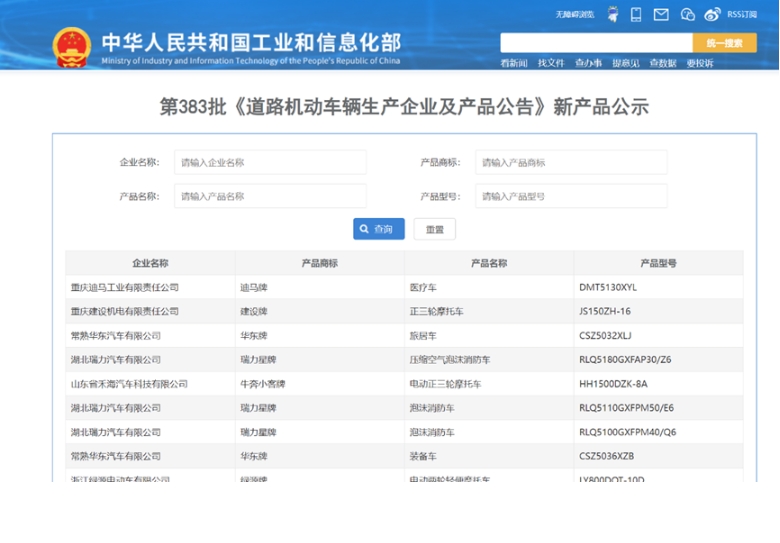Click the 产品名称 column header
The height and width of the screenshot is (543, 780).
click(489, 263)
